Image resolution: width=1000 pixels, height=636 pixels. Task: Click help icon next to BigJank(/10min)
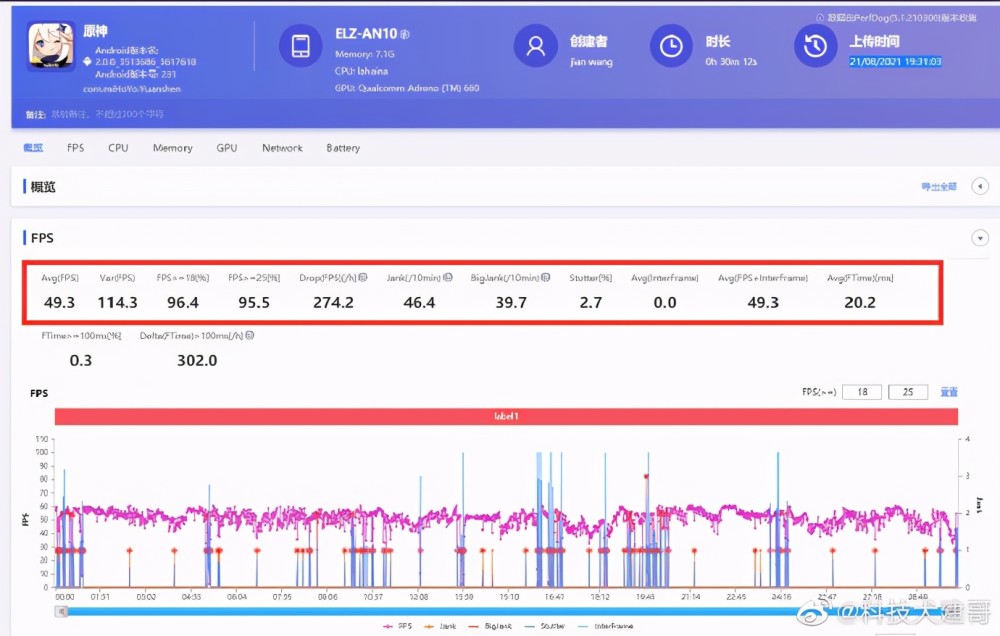click(546, 278)
